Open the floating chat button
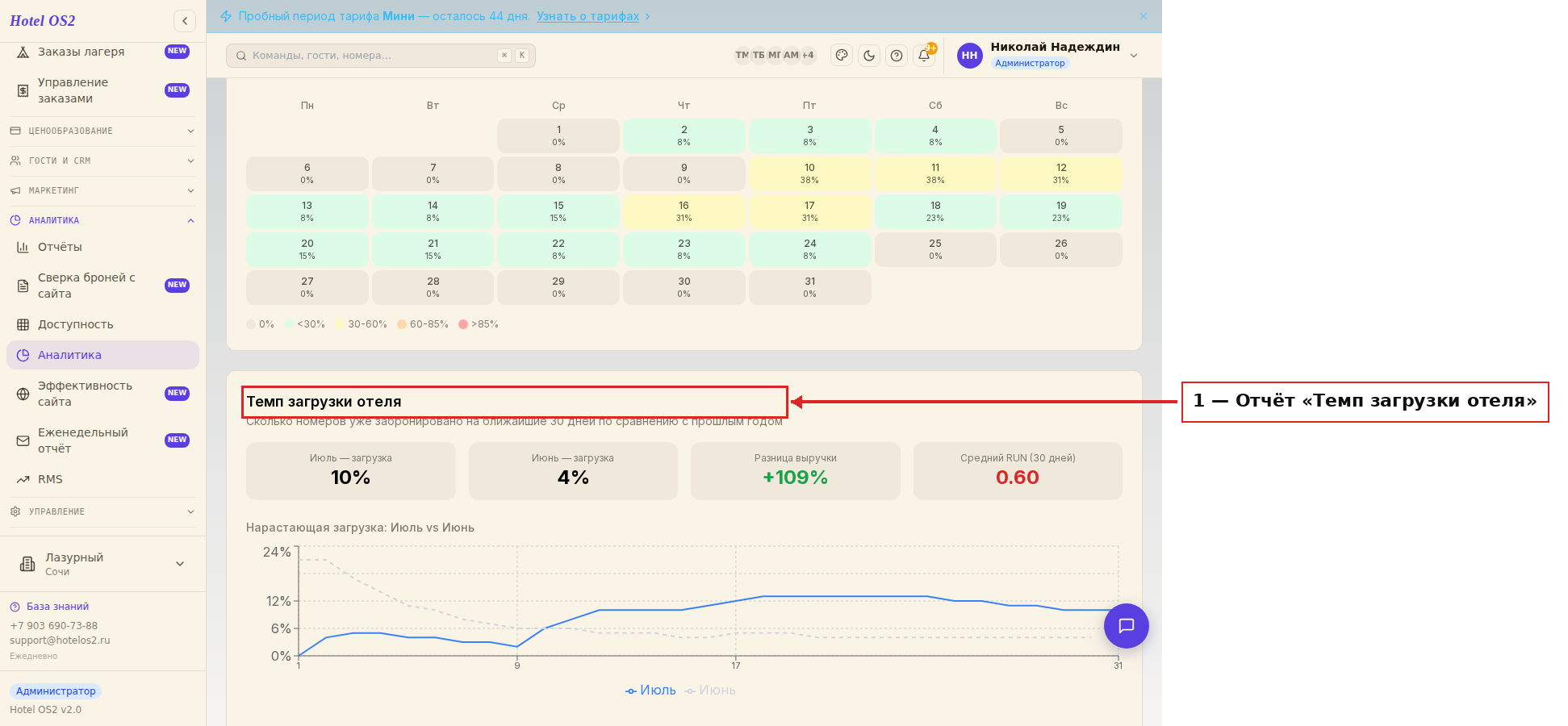The width and height of the screenshot is (1568, 726). click(x=1127, y=626)
